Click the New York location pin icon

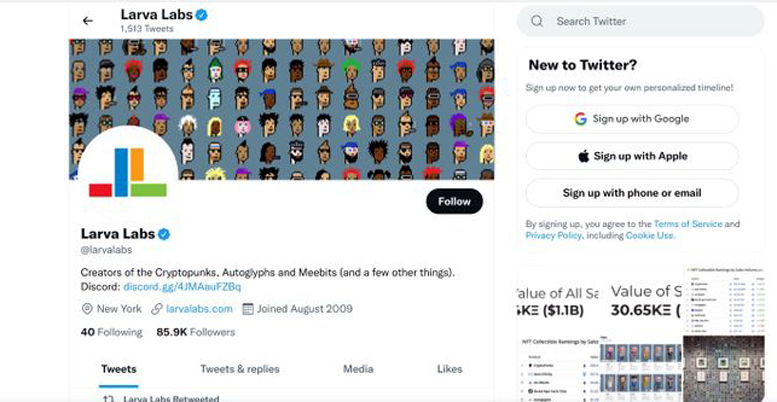point(87,309)
